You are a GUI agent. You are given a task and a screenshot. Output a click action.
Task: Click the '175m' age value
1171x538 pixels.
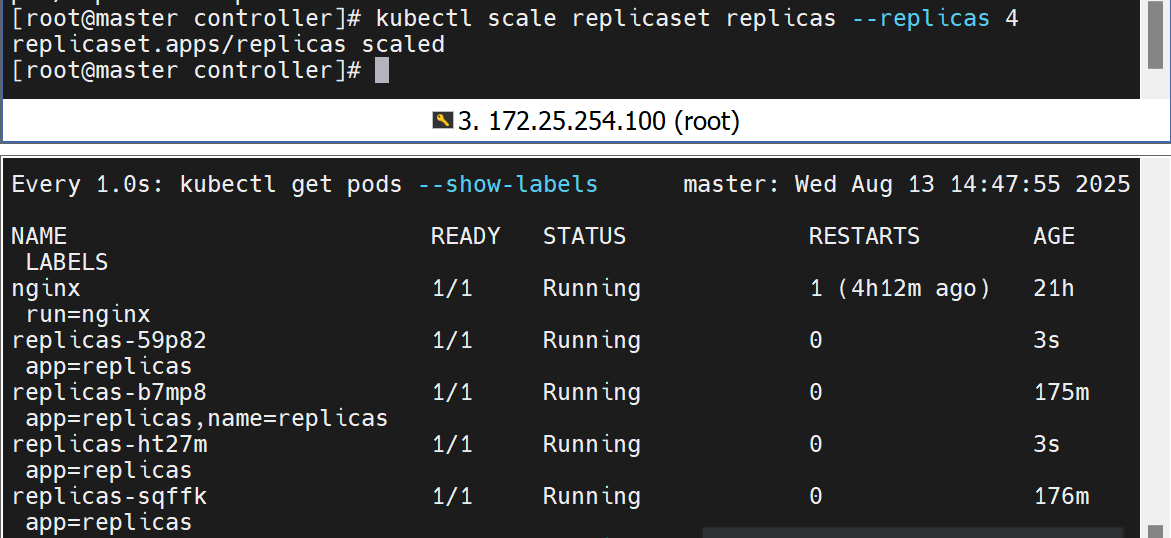pos(1061,392)
